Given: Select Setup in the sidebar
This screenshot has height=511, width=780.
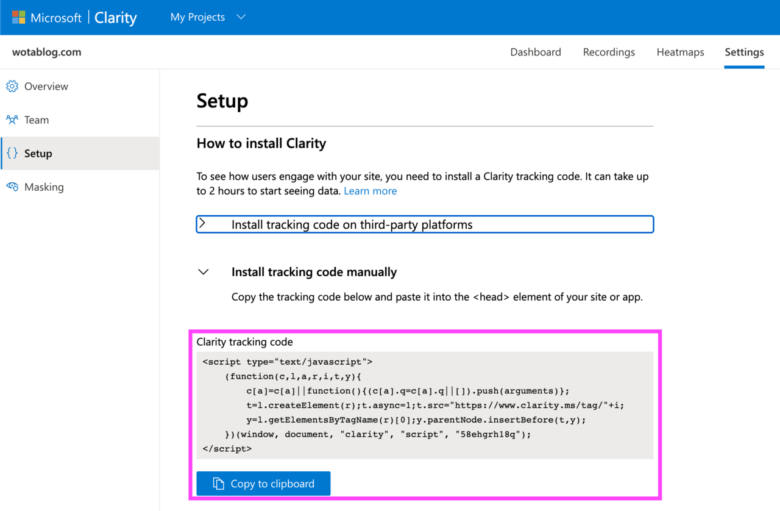Looking at the screenshot, I should [x=80, y=153].
